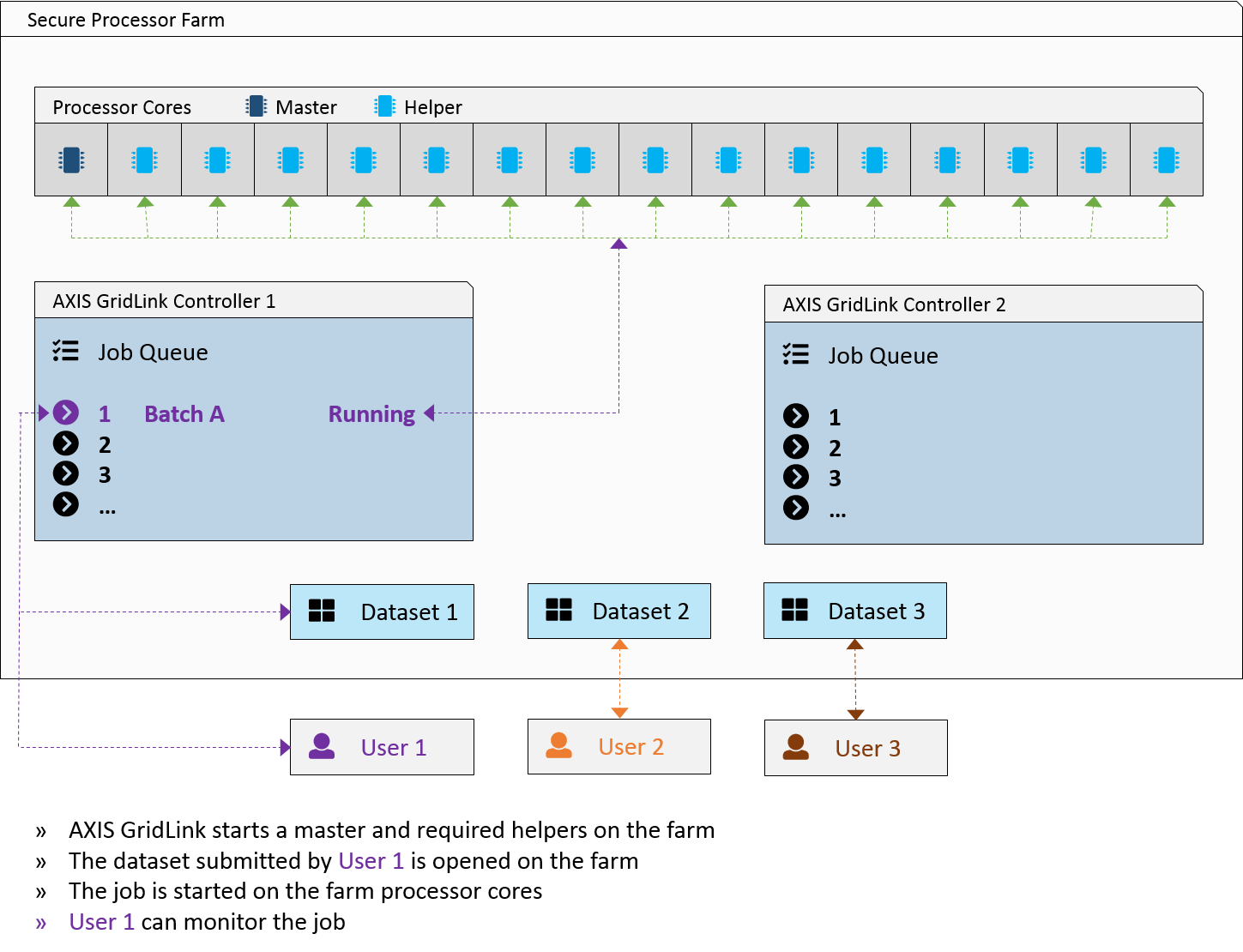Click the "User 2" label in the user box
The height and width of the screenshot is (952, 1243).
click(x=631, y=747)
